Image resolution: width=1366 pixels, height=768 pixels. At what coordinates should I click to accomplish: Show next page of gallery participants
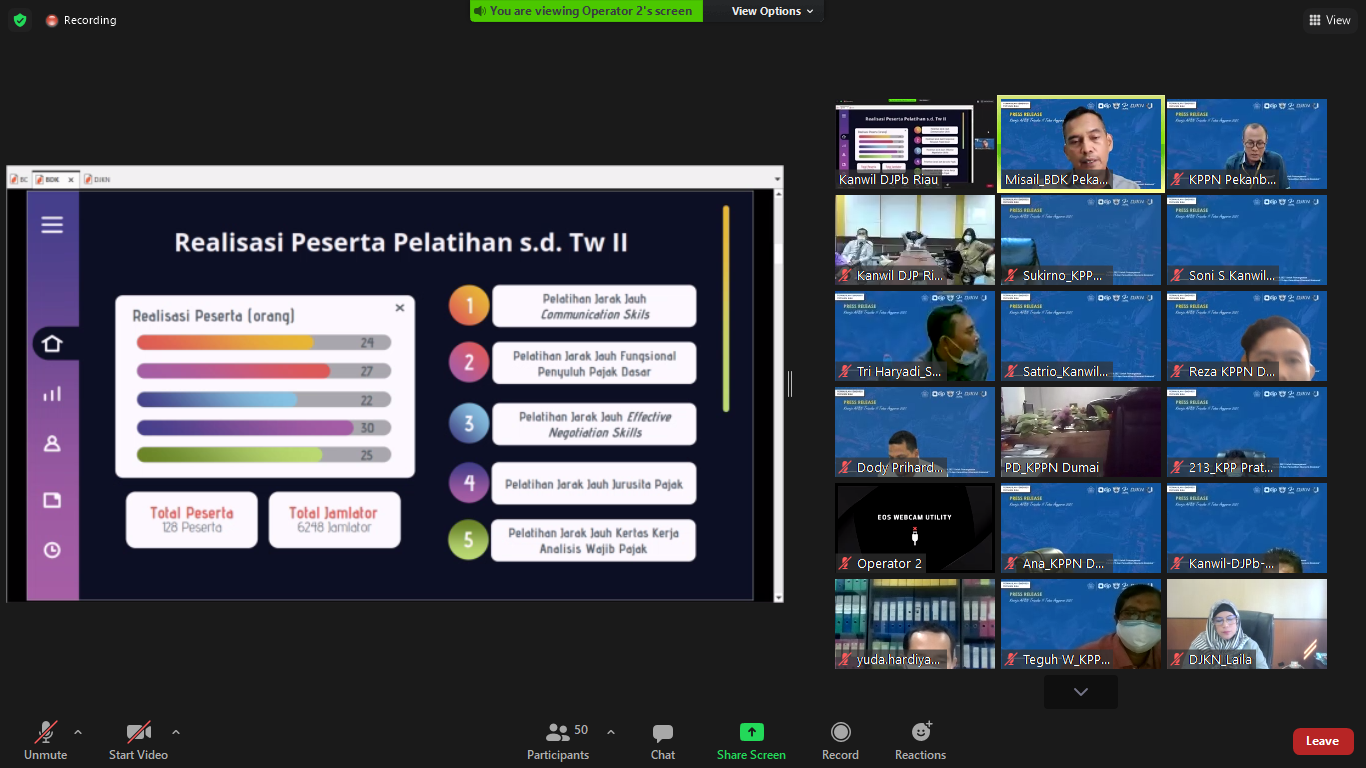(x=1080, y=692)
